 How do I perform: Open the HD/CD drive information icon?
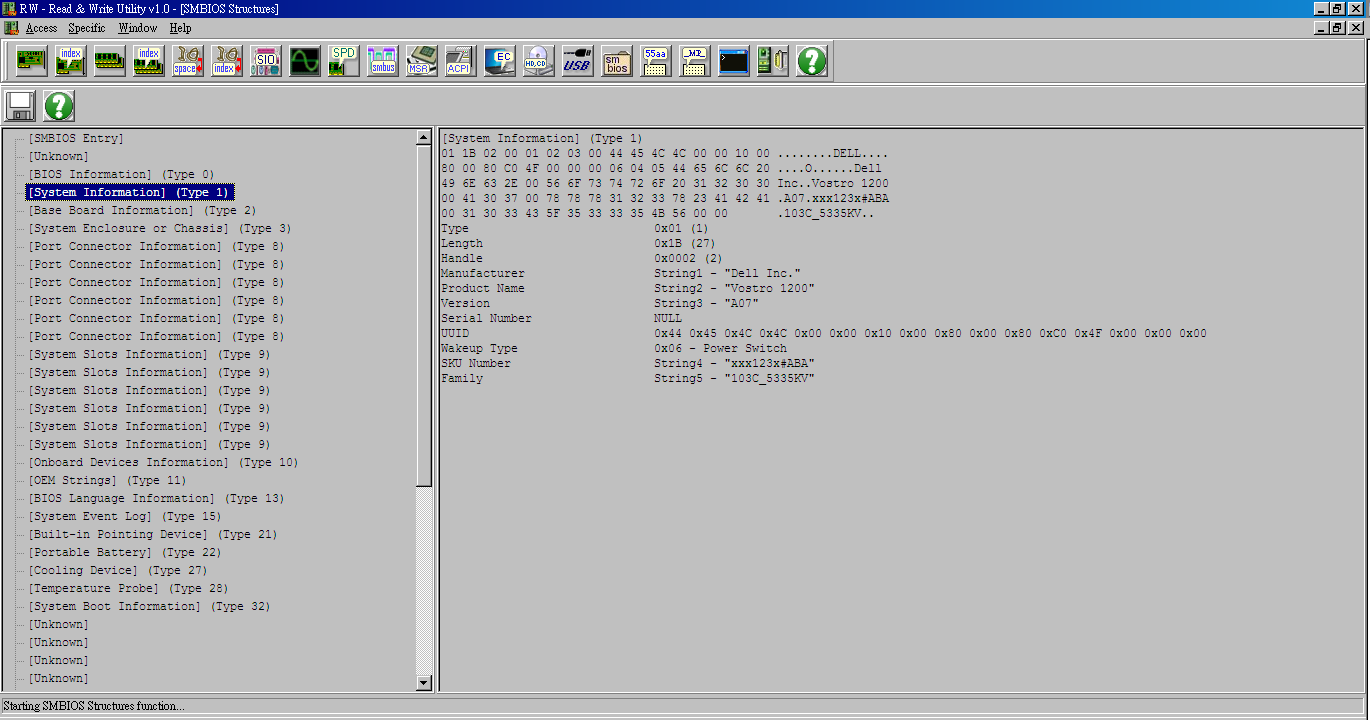pyautogui.click(x=539, y=61)
